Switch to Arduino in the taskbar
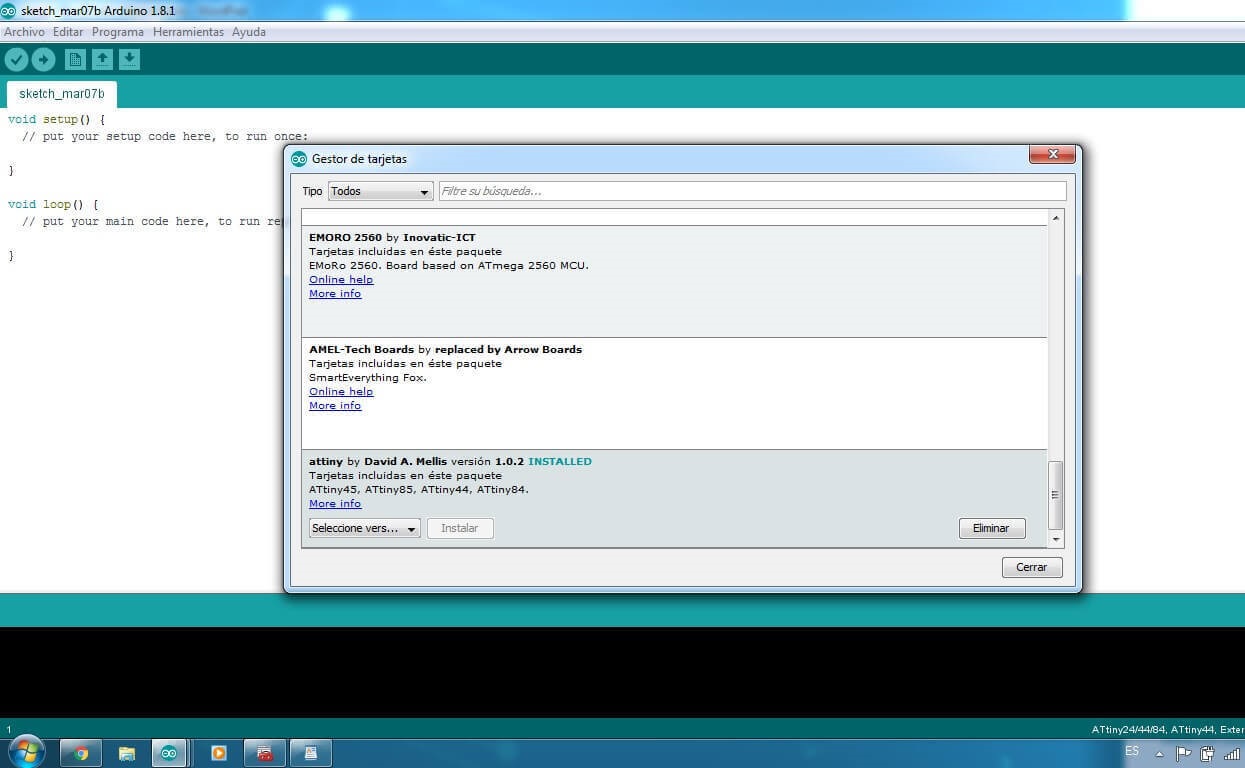This screenshot has width=1245, height=768. click(169, 753)
